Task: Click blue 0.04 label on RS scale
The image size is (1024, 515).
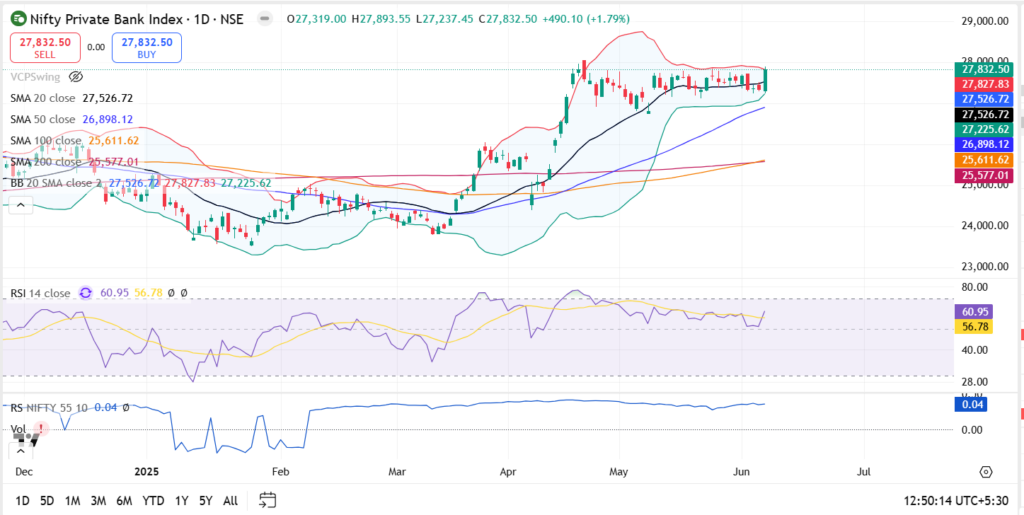Action: pyautogui.click(x=973, y=405)
